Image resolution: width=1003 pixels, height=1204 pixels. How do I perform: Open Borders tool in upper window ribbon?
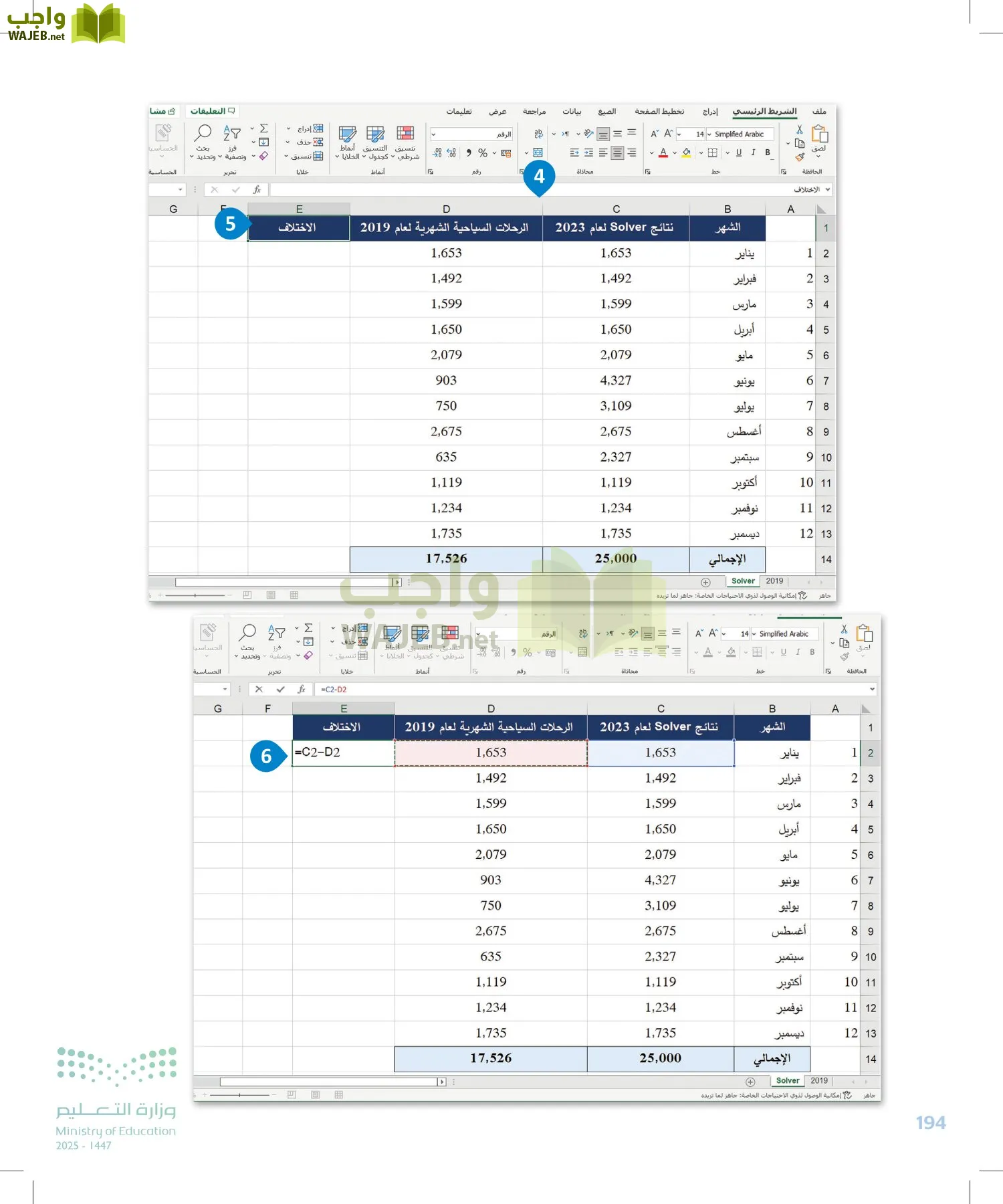[x=713, y=153]
